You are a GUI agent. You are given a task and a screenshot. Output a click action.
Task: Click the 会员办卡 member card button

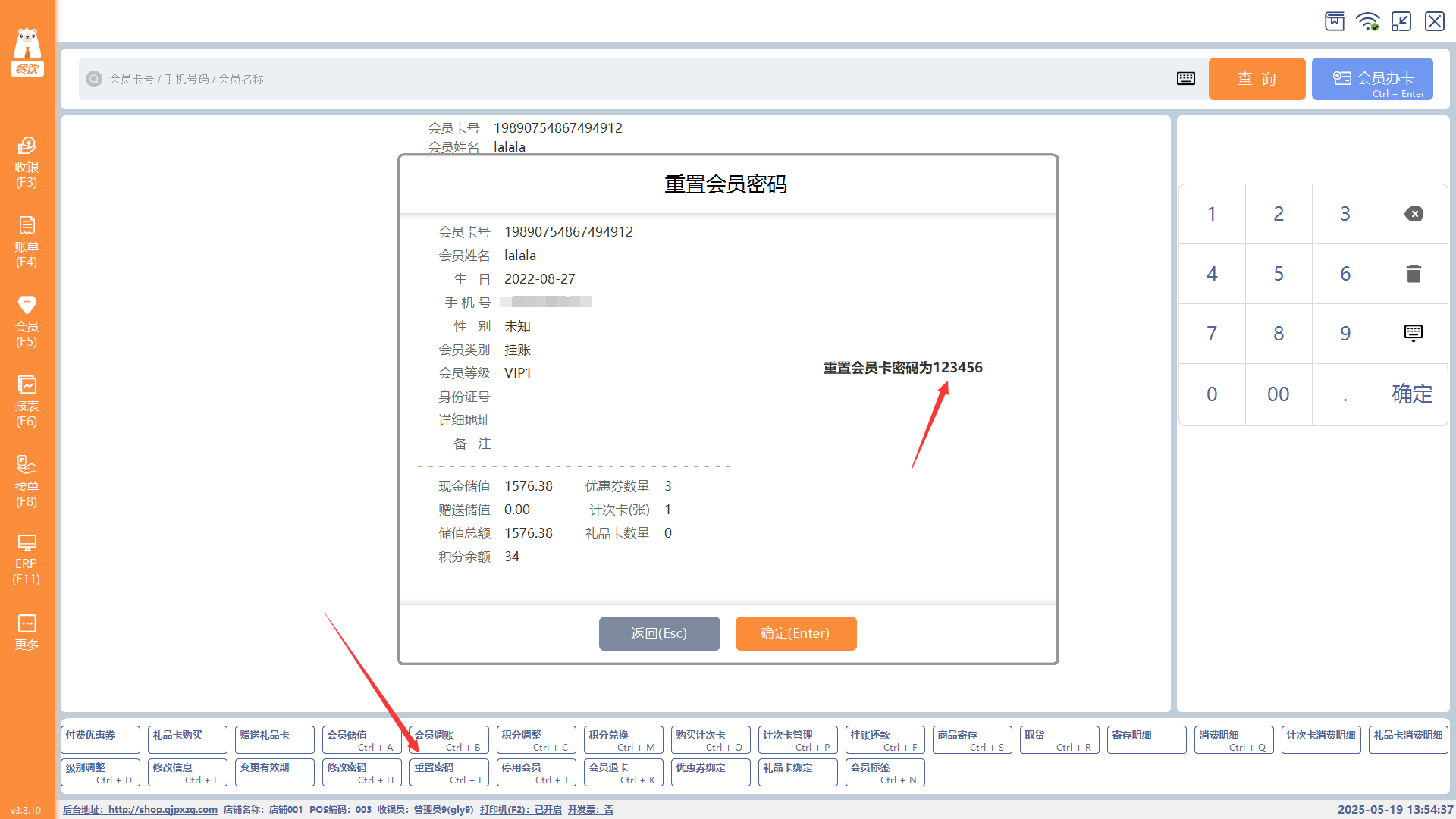click(1372, 79)
